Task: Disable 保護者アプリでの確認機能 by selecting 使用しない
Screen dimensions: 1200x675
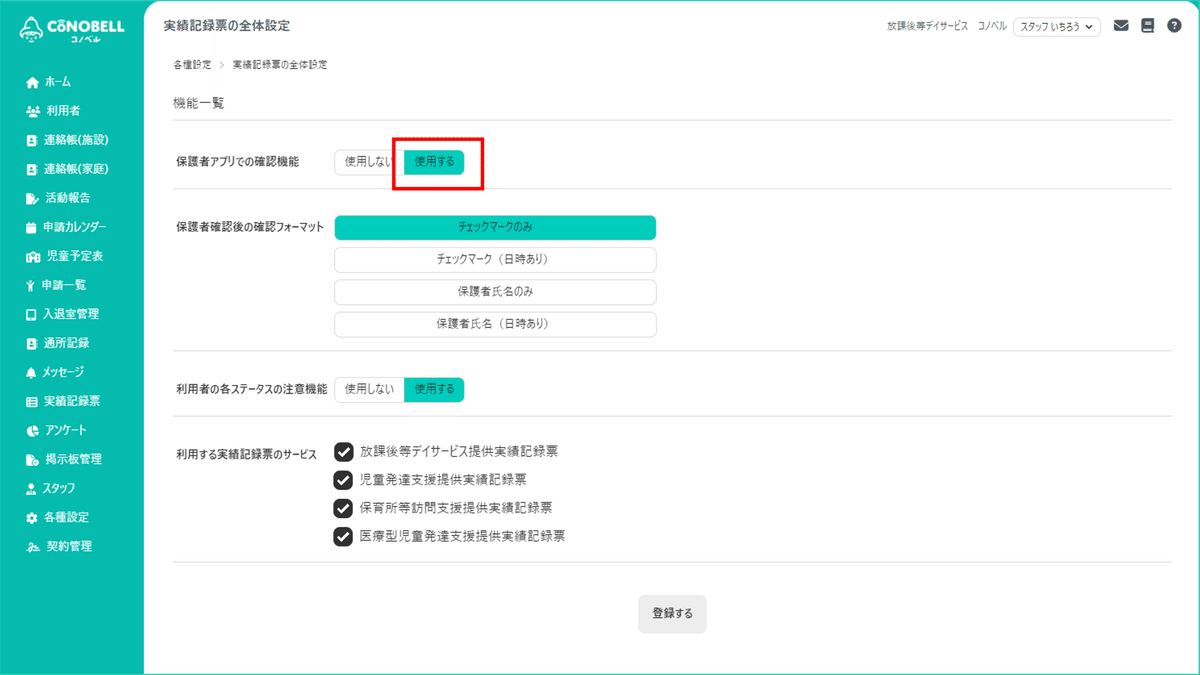Action: (x=366, y=162)
